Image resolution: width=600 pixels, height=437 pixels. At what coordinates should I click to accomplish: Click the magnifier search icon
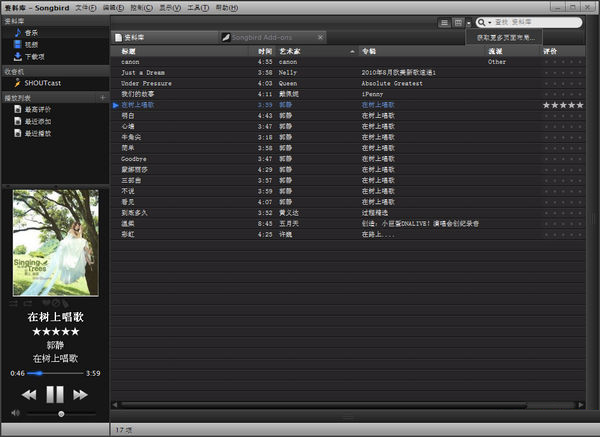click(482, 22)
